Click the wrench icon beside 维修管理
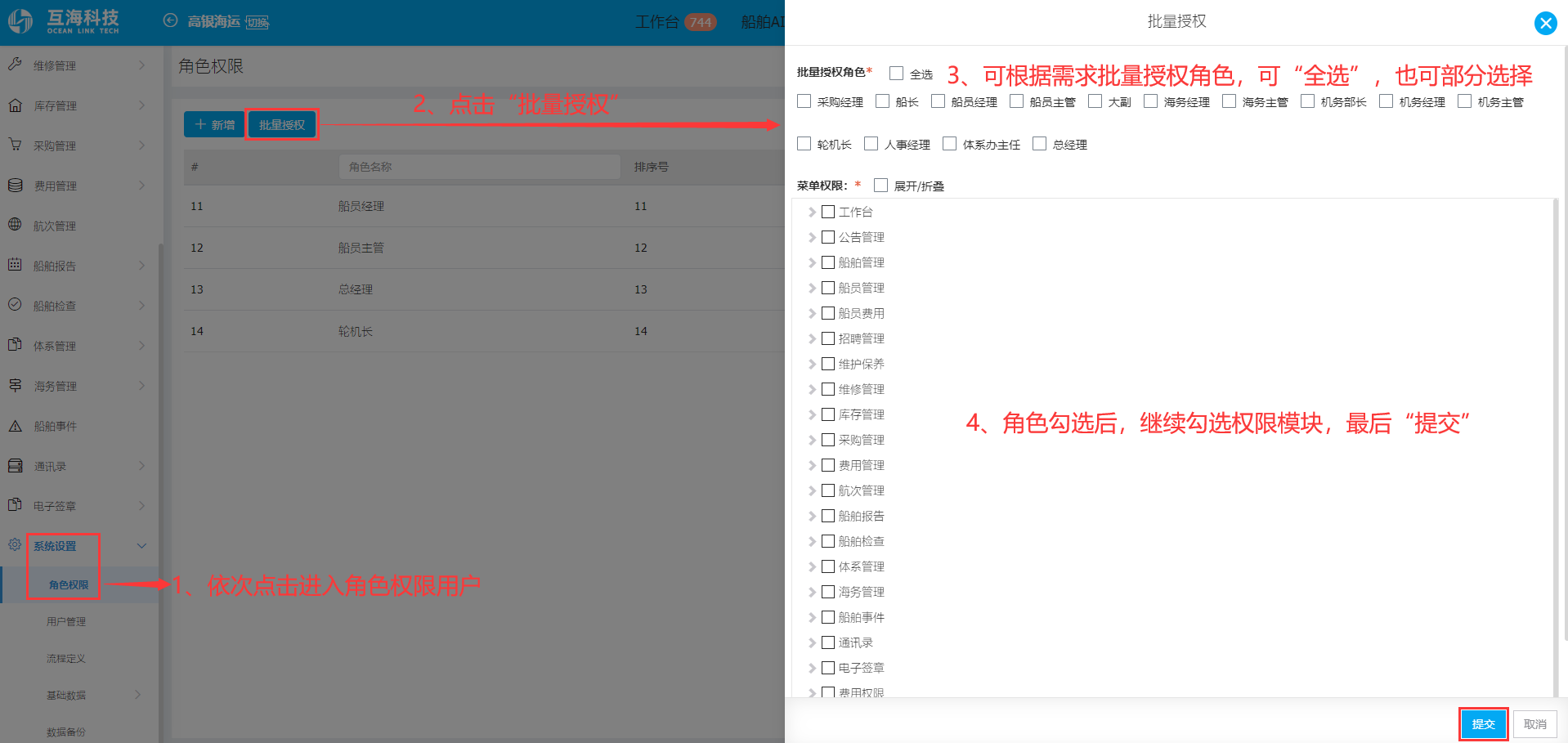Screen dimensions: 1568x743 [x=15, y=64]
